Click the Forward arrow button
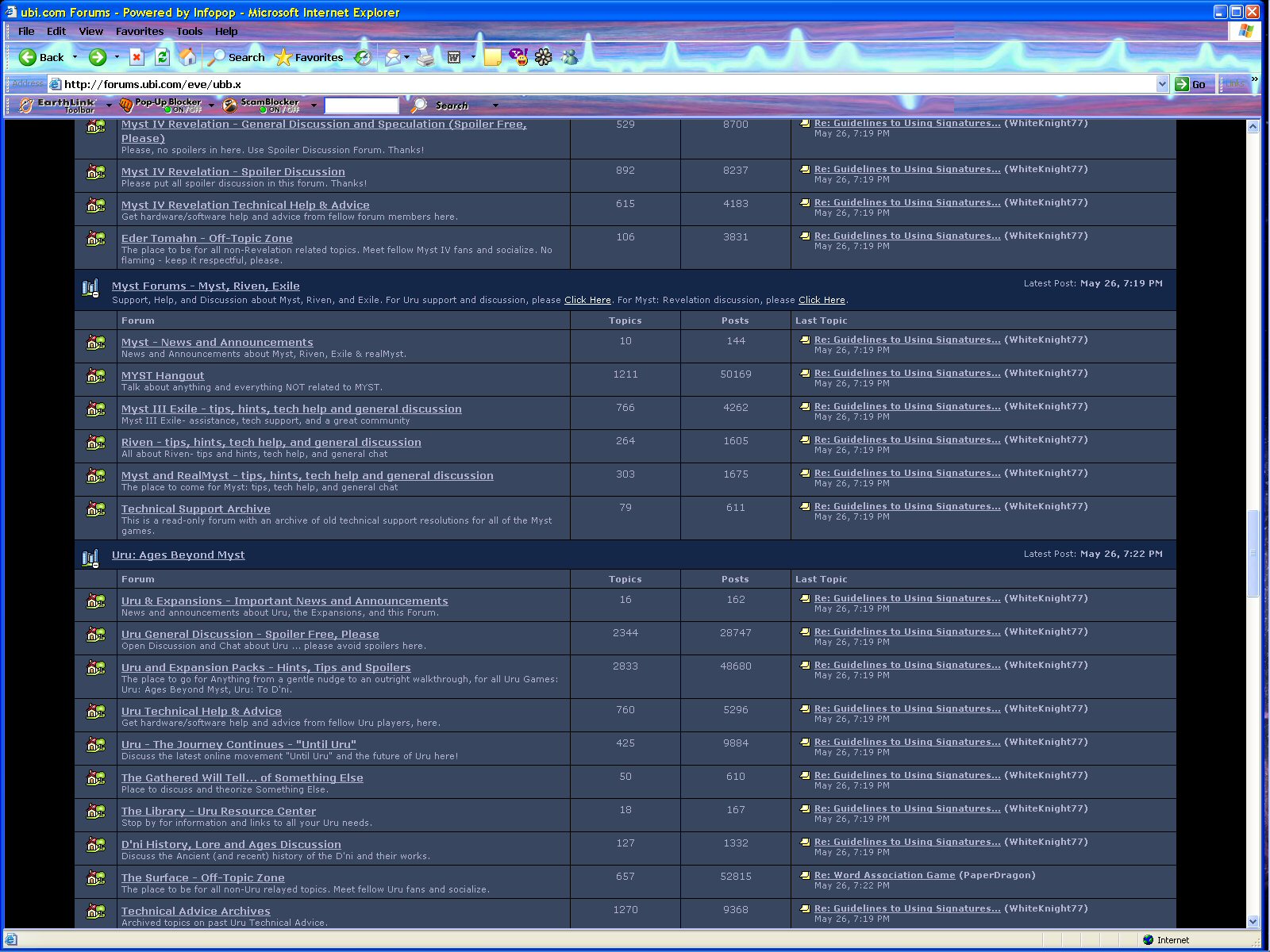This screenshot has width=1270, height=952. [98, 57]
